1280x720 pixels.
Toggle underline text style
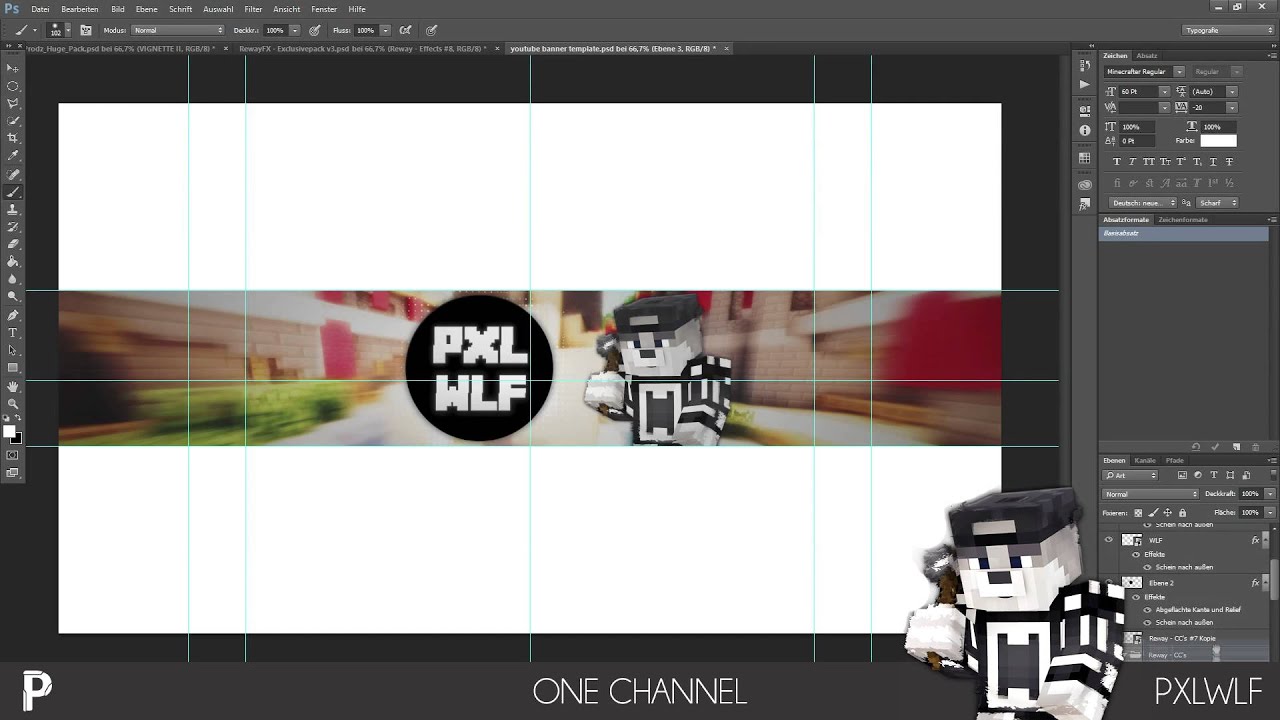pos(1213,162)
